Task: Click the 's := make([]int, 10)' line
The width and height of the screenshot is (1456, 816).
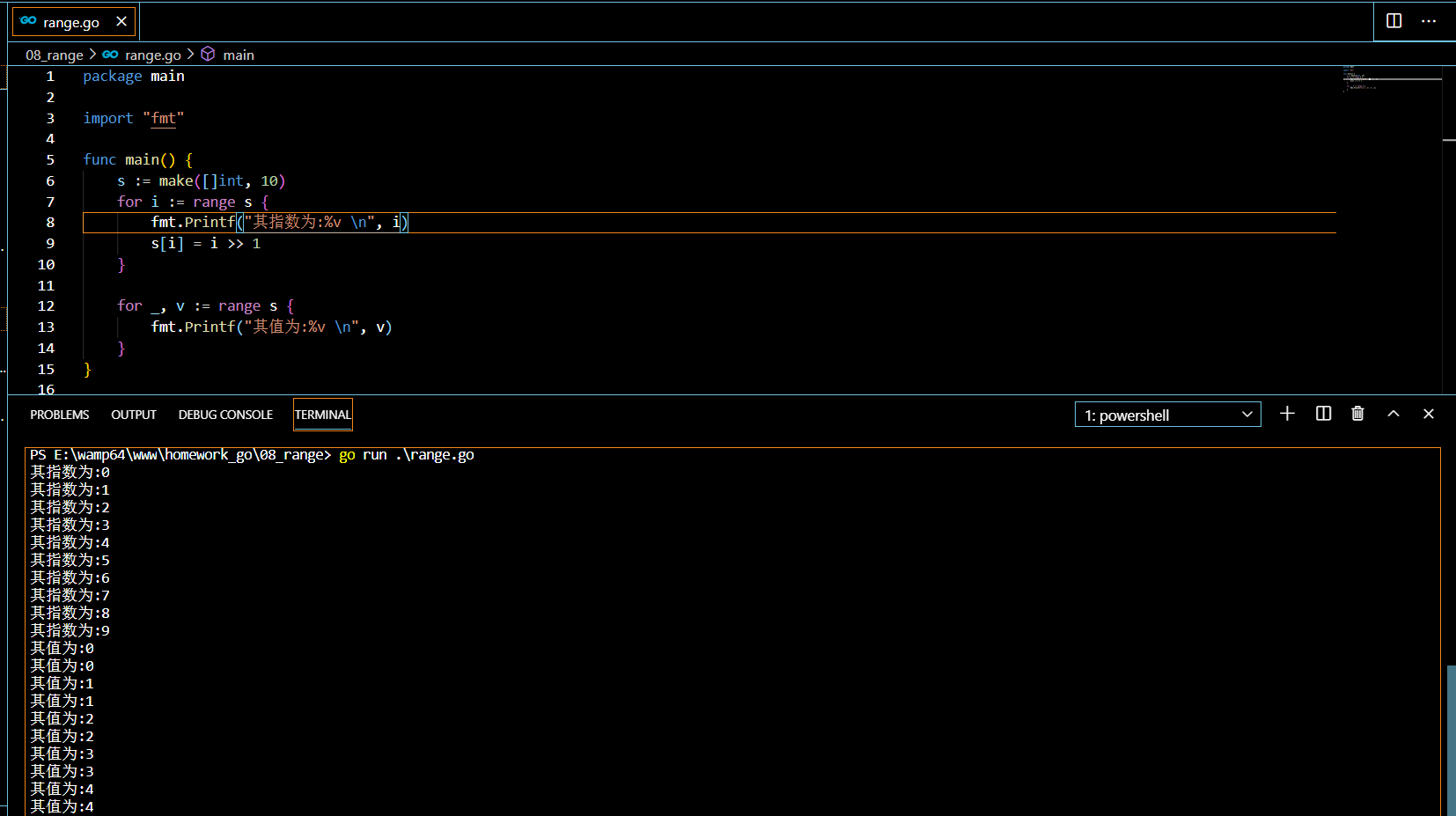Action: (x=202, y=181)
